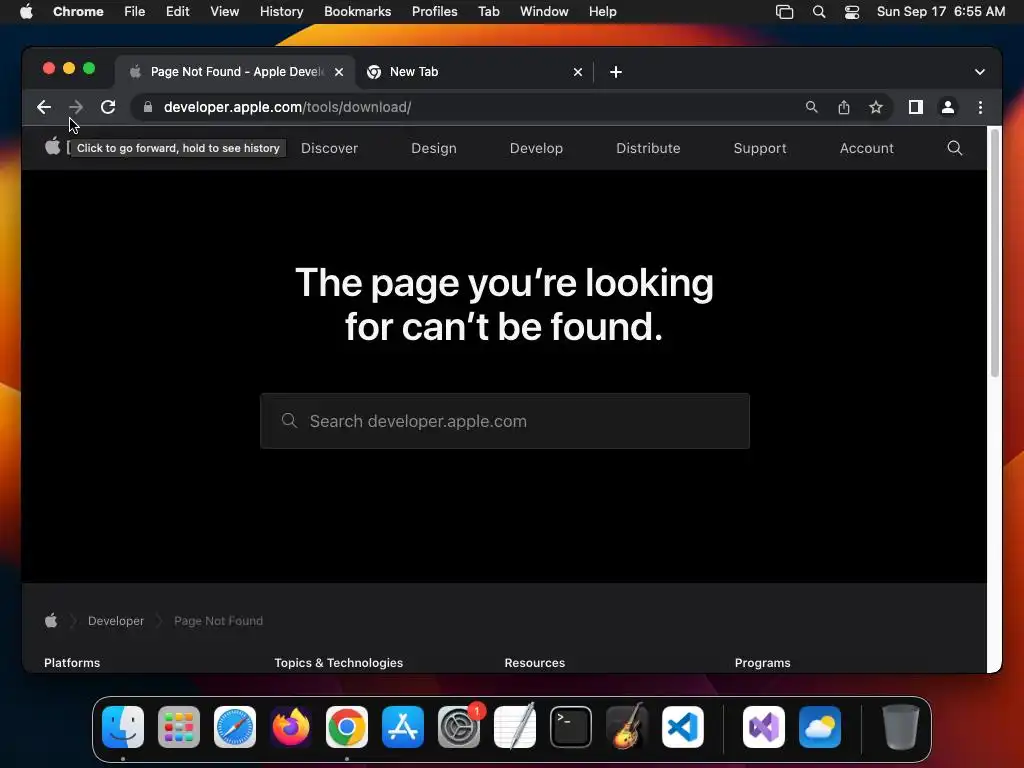Open Finder from the Dock
This screenshot has height=768, width=1024.
123,727
